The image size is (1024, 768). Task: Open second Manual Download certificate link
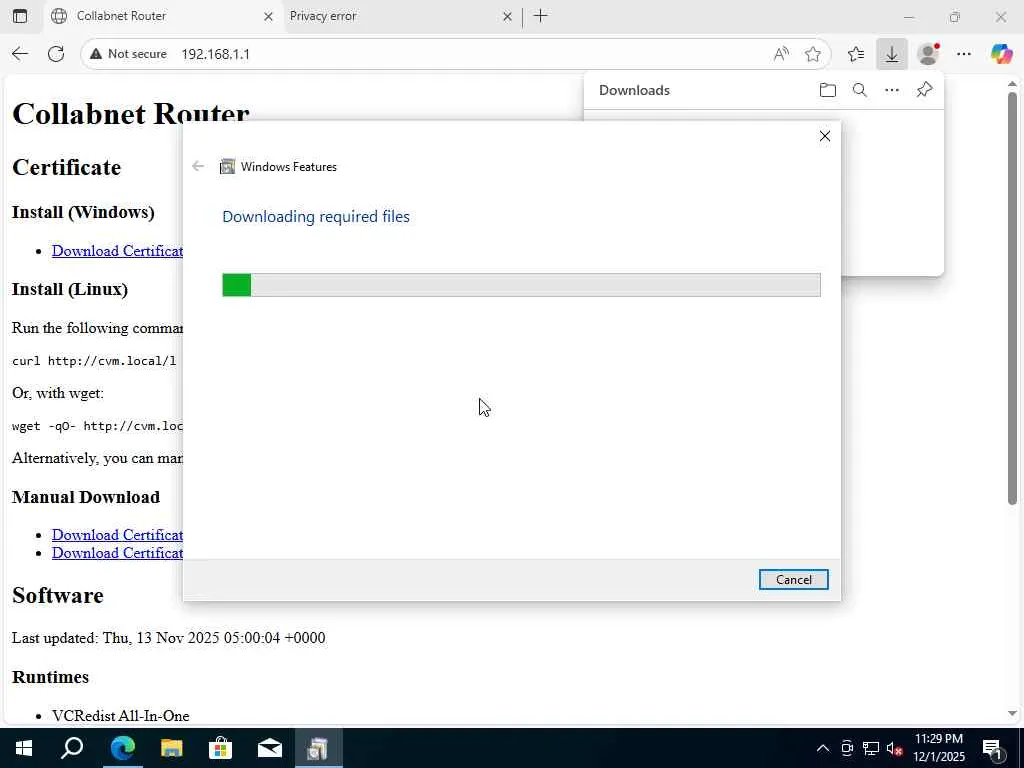point(118,552)
